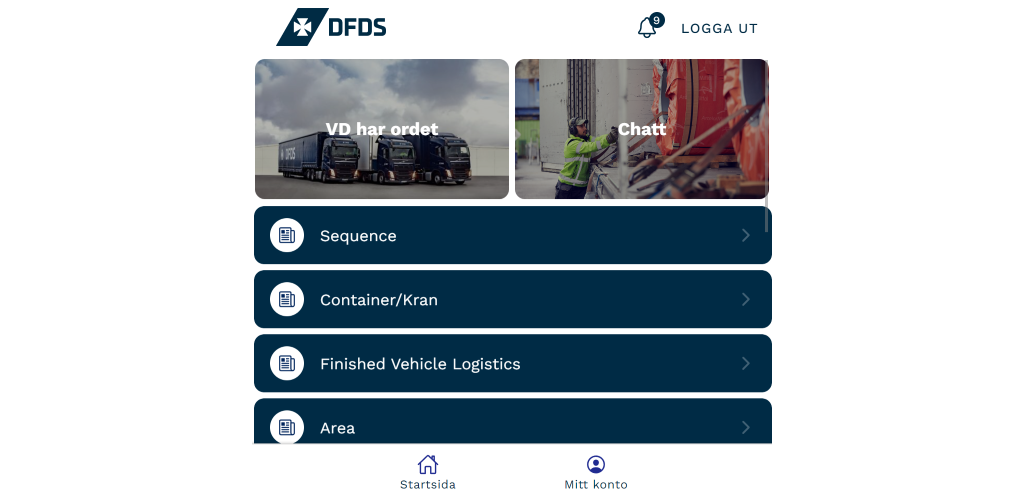Viewport: 1024px width, 500px height.
Task: Open the Chatt tile
Action: (642, 129)
